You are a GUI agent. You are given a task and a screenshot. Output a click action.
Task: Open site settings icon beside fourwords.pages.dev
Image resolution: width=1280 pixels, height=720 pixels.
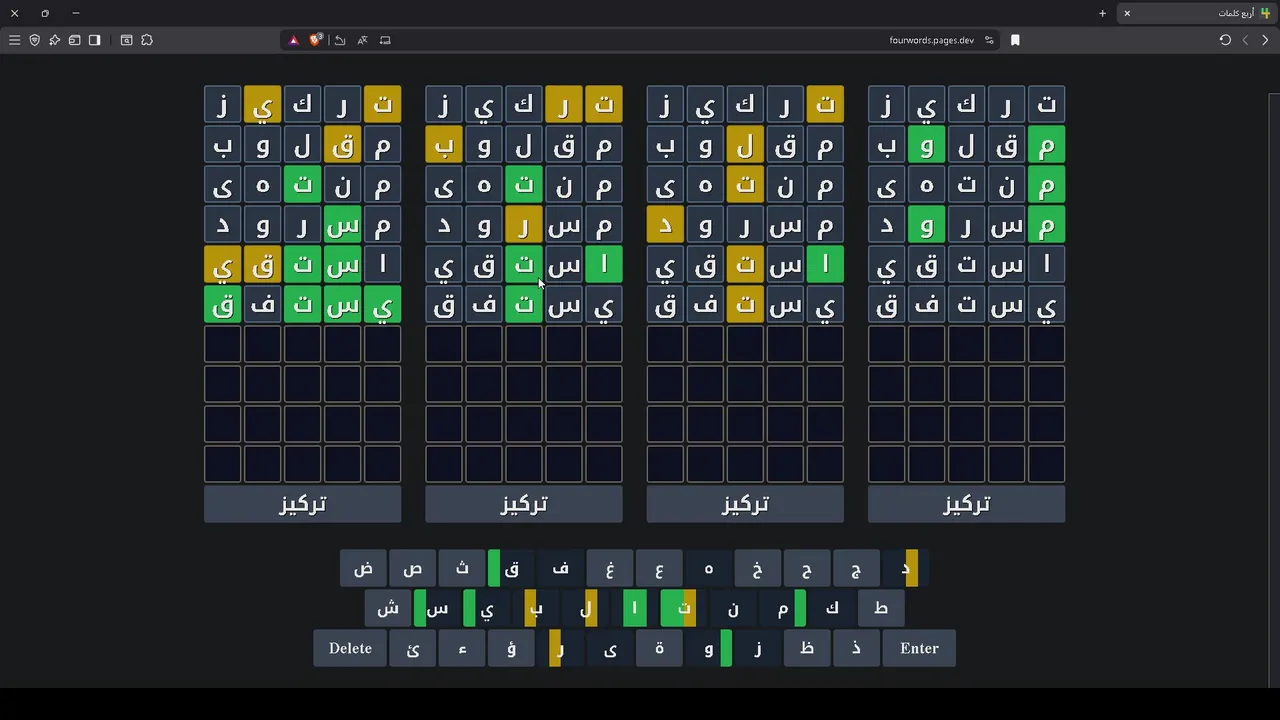[x=989, y=40]
